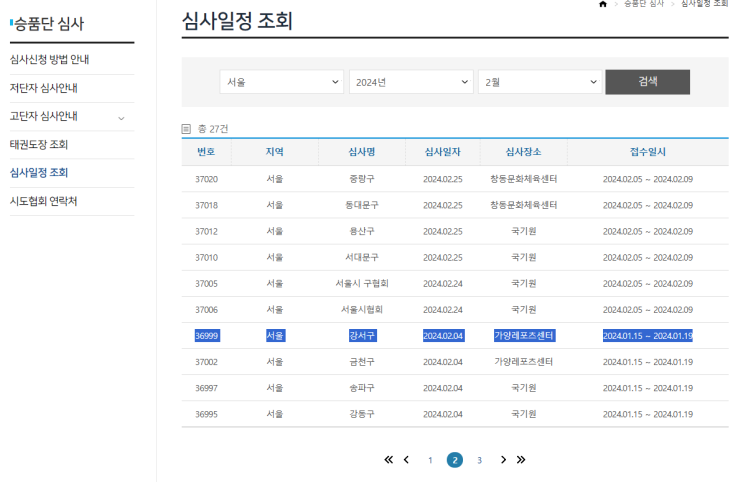743x482 pixels.
Task: Click row number 37002
Action: pyautogui.click(x=207, y=362)
